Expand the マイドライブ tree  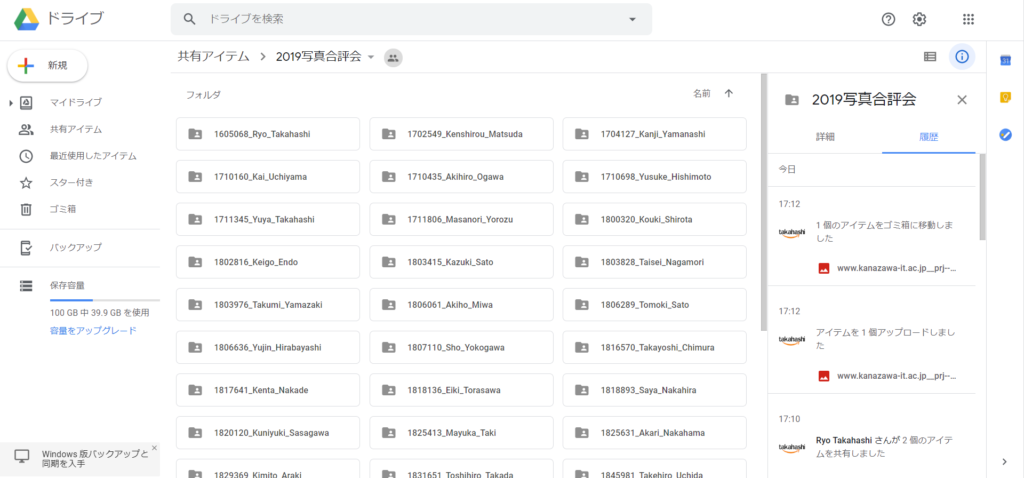click(x=11, y=103)
